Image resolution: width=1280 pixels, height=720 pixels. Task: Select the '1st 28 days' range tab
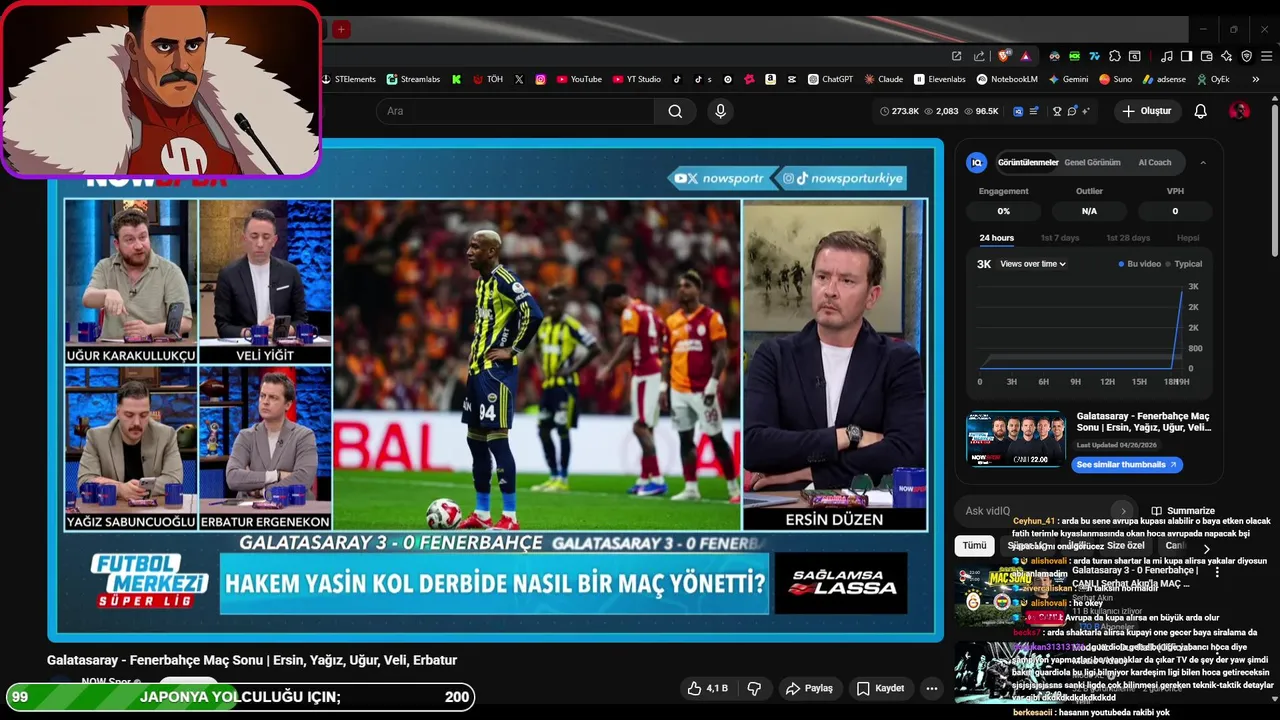coord(1128,238)
